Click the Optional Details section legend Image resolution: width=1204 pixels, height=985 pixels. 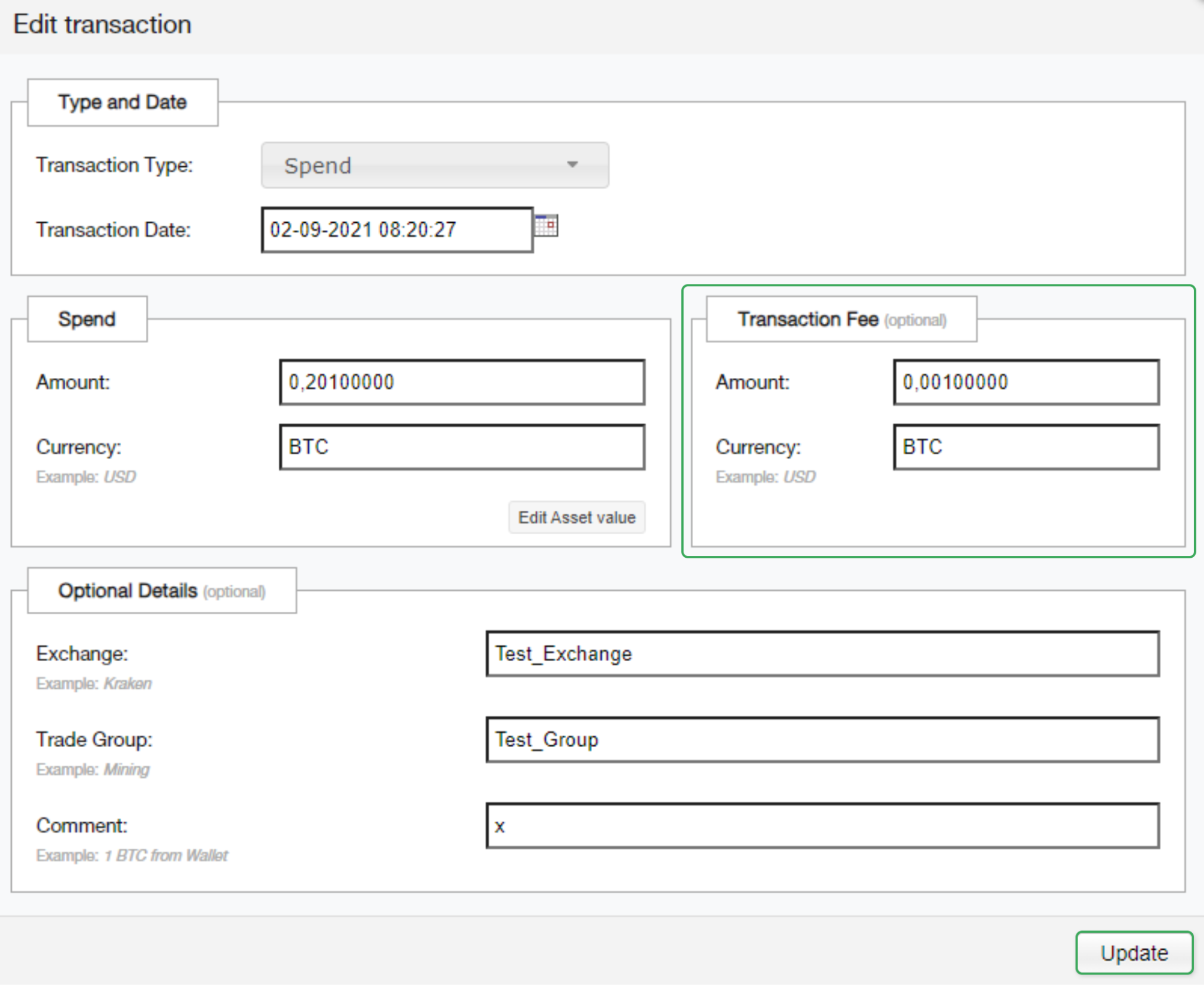point(162,591)
